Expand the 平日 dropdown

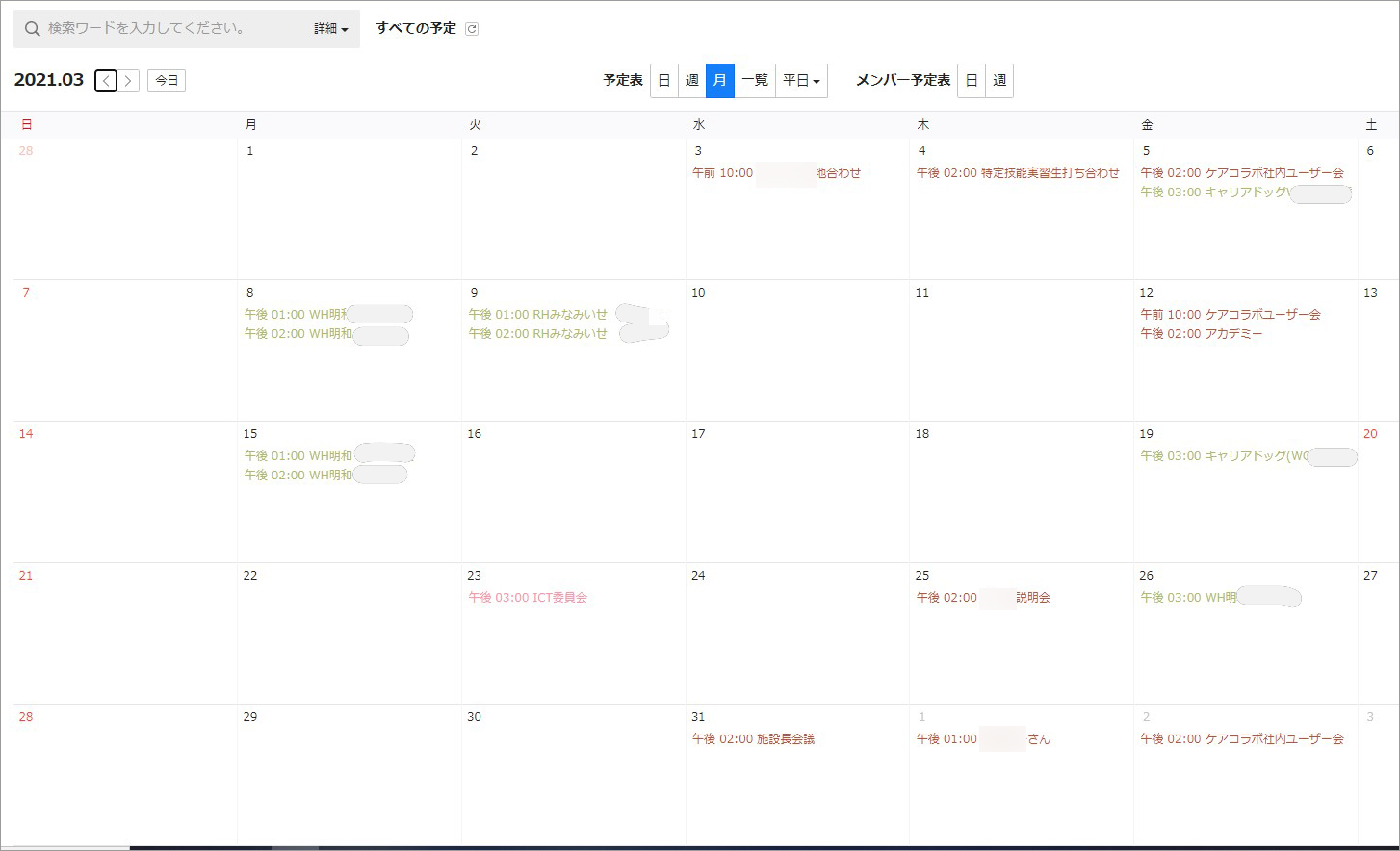801,81
